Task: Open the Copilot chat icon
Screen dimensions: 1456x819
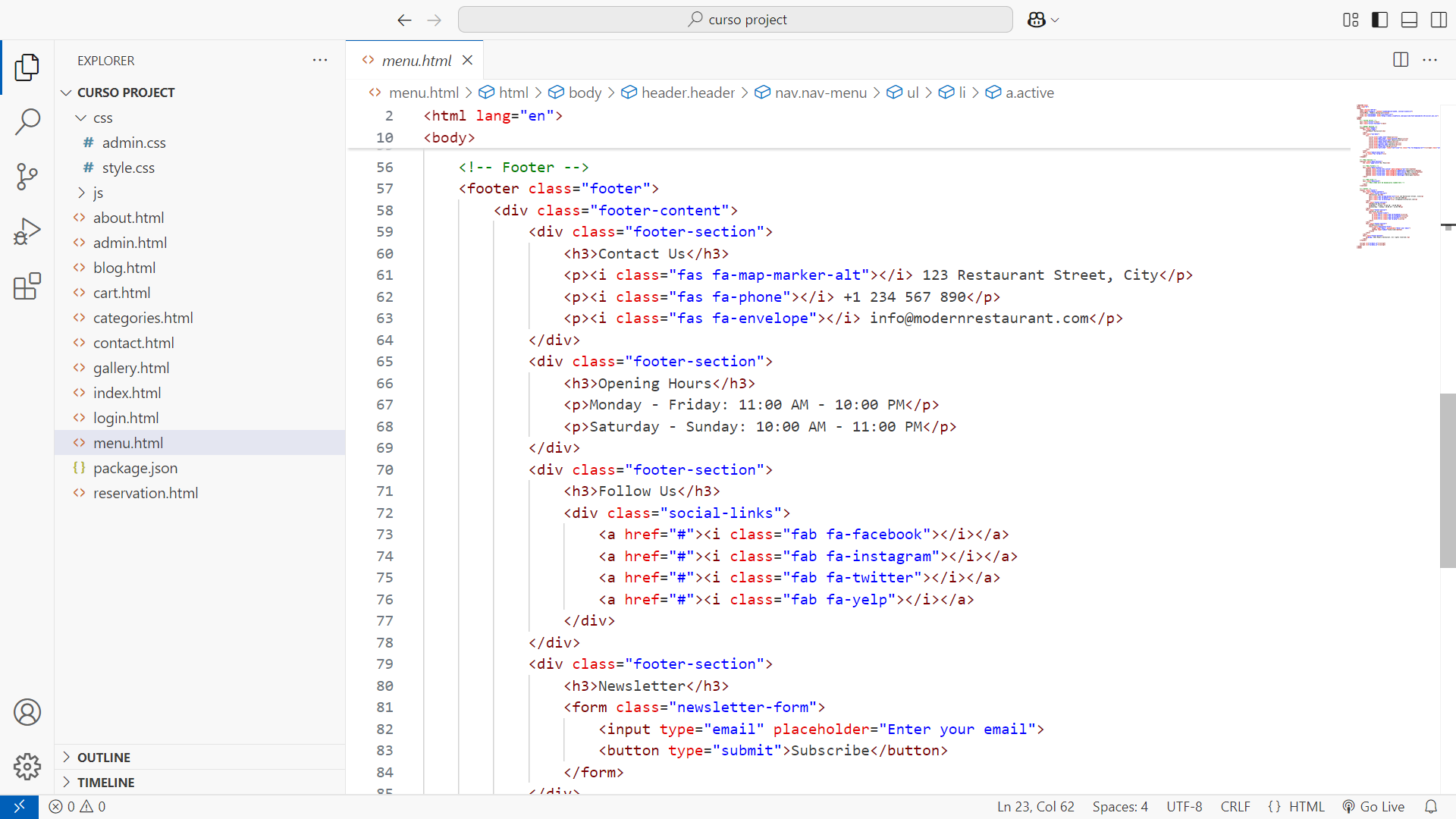Action: pos(1037,20)
